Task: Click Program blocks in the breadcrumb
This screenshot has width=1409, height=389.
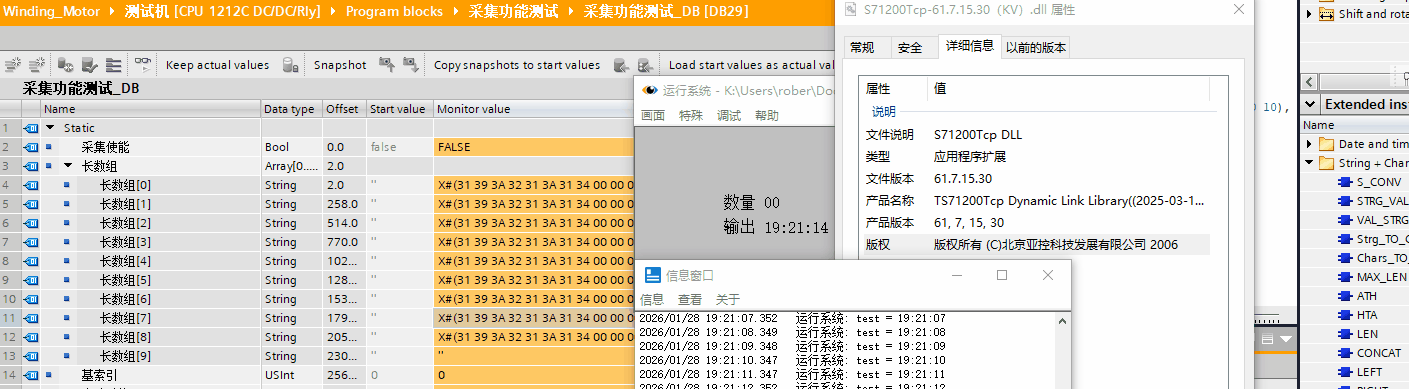Action: point(394,13)
